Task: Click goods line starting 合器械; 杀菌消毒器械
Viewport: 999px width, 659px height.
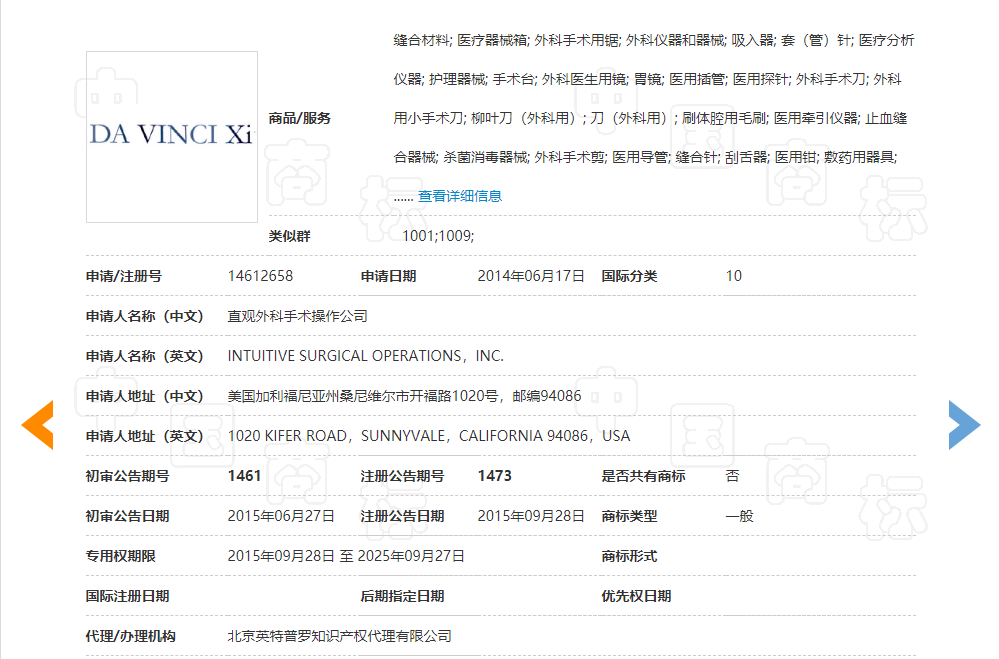Action: pos(645,157)
